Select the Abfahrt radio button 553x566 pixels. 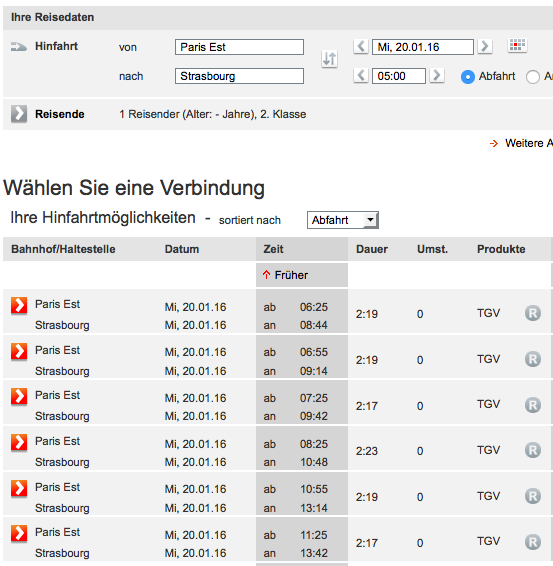pos(468,77)
